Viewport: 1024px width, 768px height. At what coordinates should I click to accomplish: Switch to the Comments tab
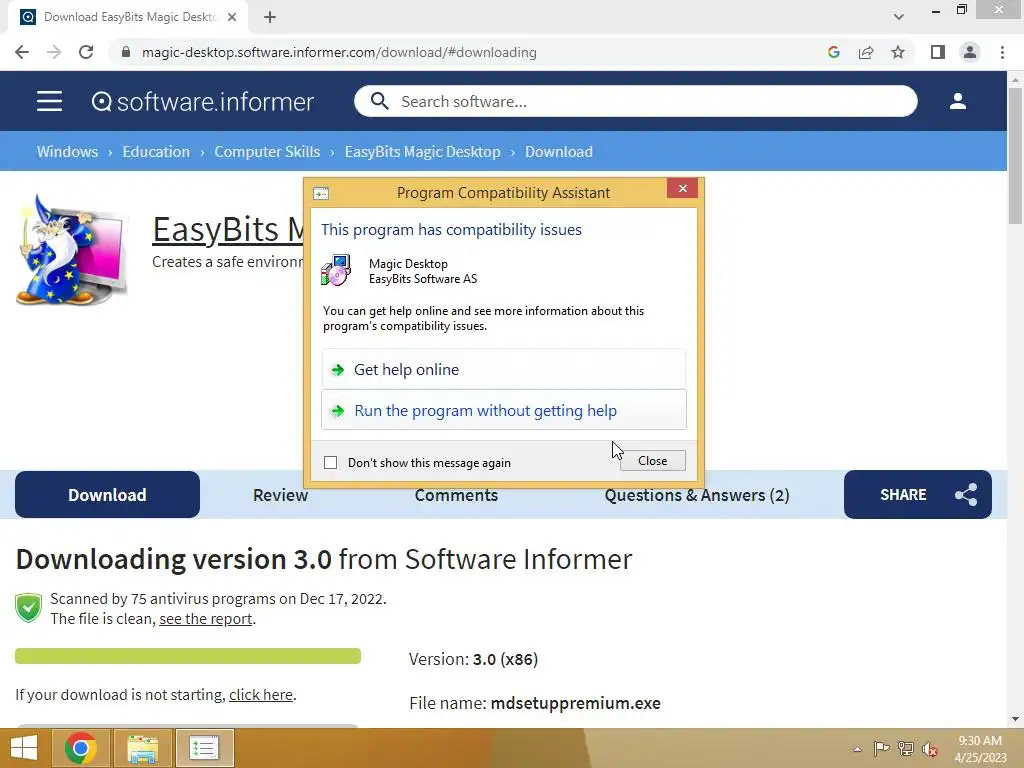tap(456, 495)
